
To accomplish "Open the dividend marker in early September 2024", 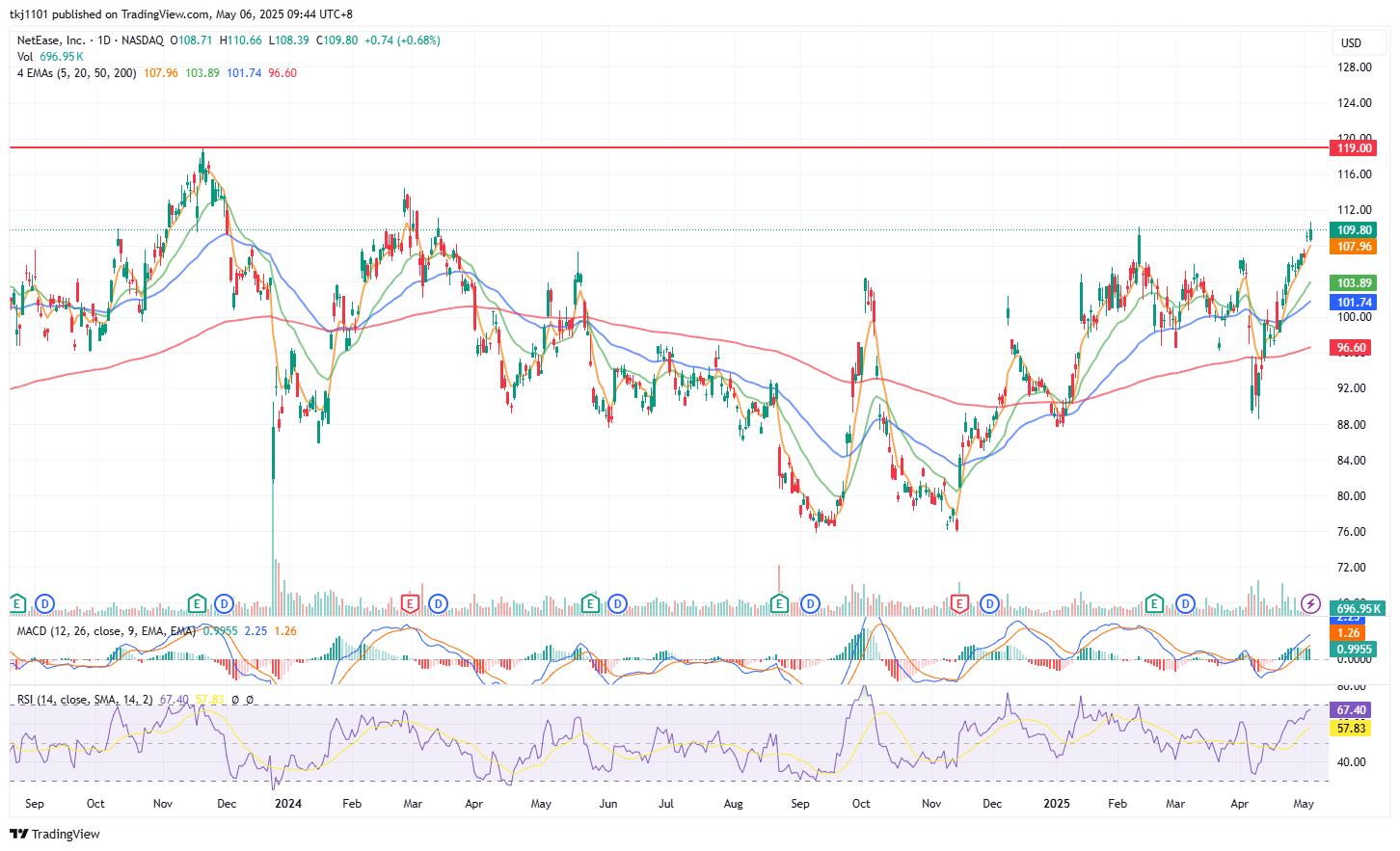I will pyautogui.click(x=810, y=604).
